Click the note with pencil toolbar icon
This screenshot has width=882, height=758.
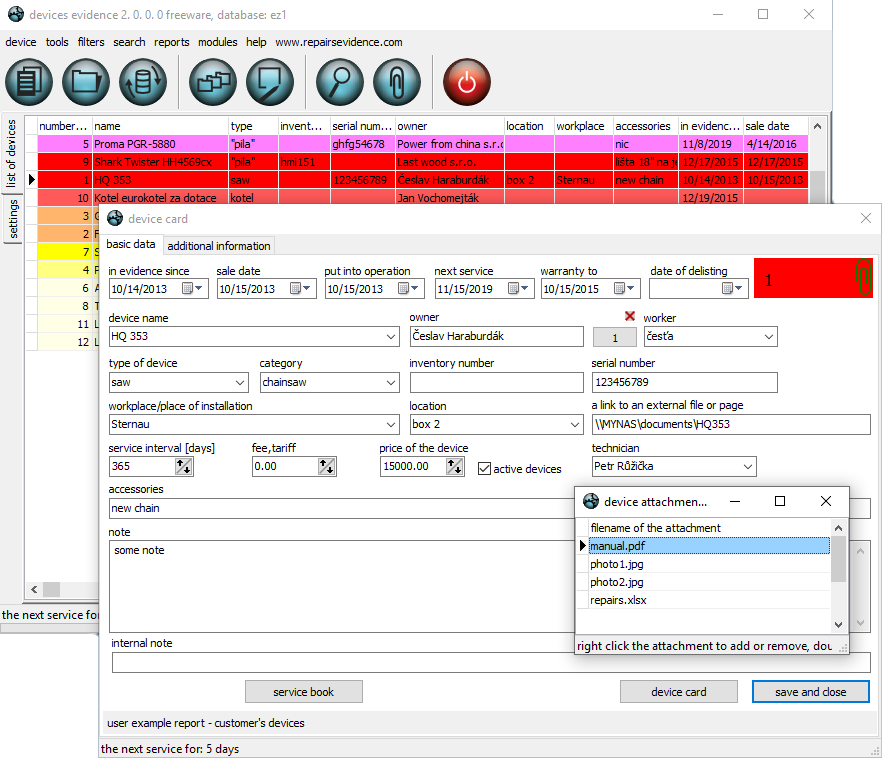click(x=270, y=82)
